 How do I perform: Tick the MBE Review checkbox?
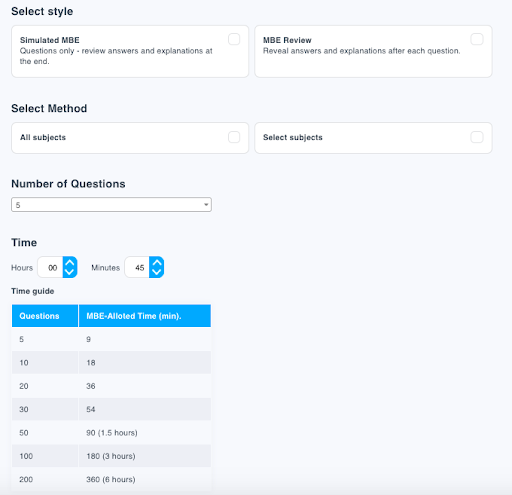coord(477,39)
